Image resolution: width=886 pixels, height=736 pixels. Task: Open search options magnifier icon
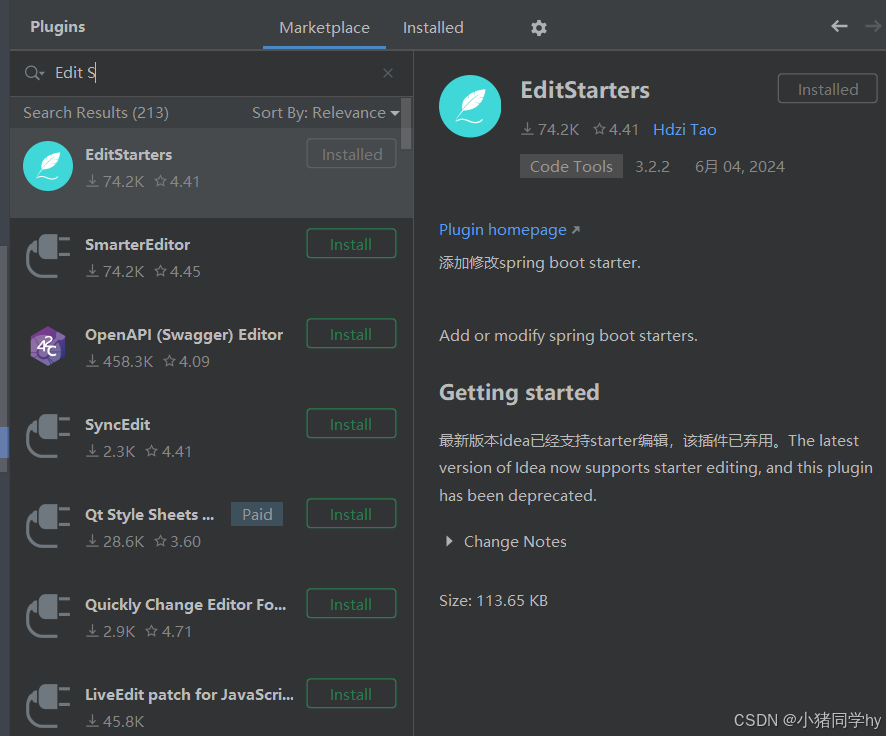[34, 73]
